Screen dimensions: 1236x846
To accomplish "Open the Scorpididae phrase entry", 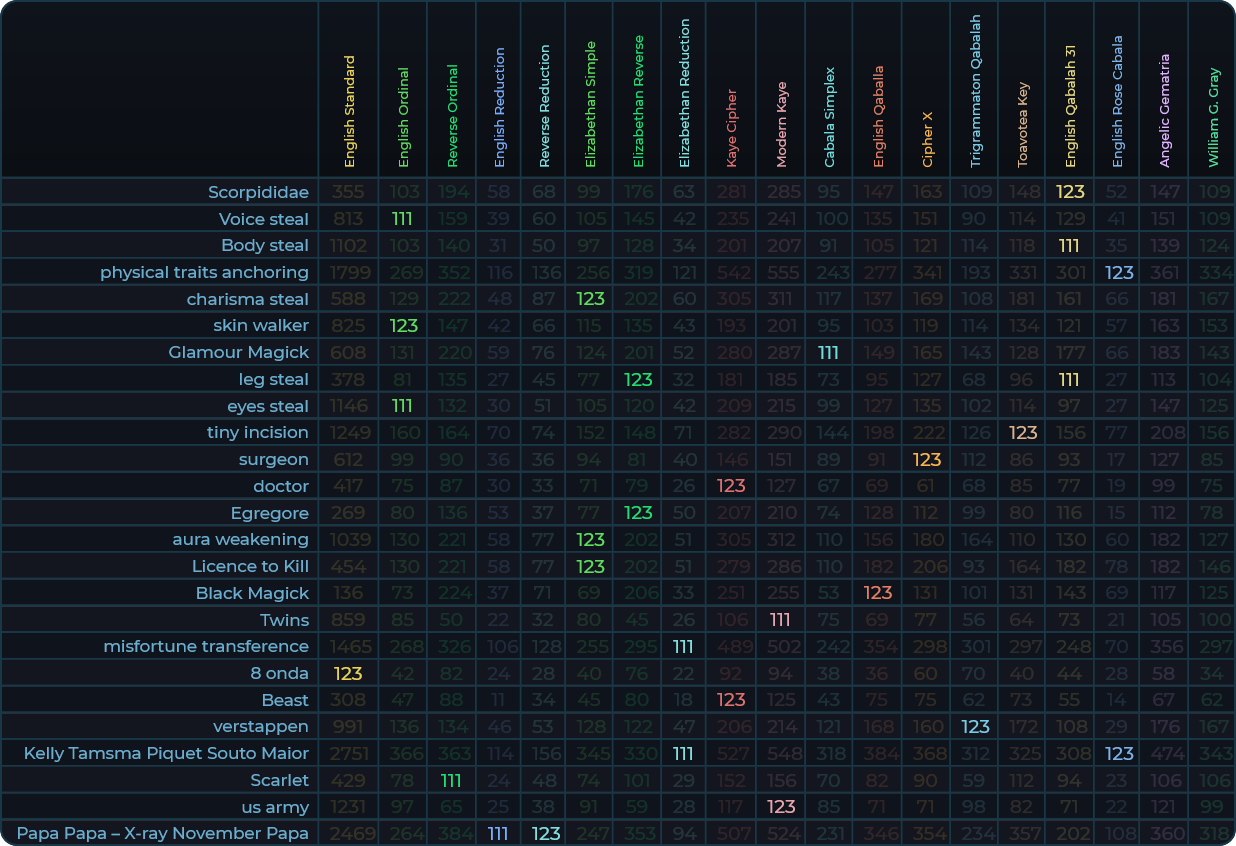I will (258, 192).
